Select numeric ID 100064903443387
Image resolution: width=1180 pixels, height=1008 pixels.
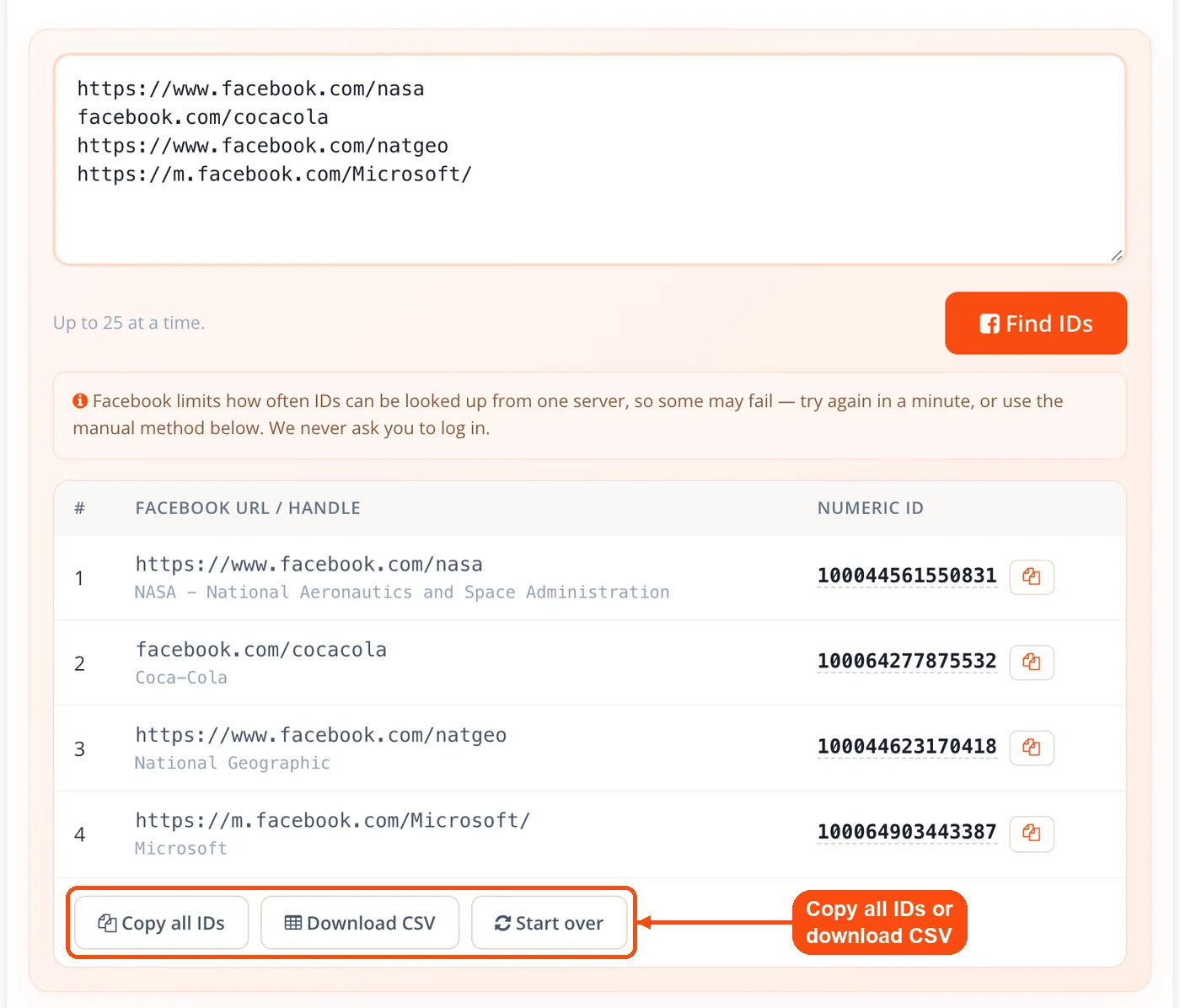click(x=907, y=832)
